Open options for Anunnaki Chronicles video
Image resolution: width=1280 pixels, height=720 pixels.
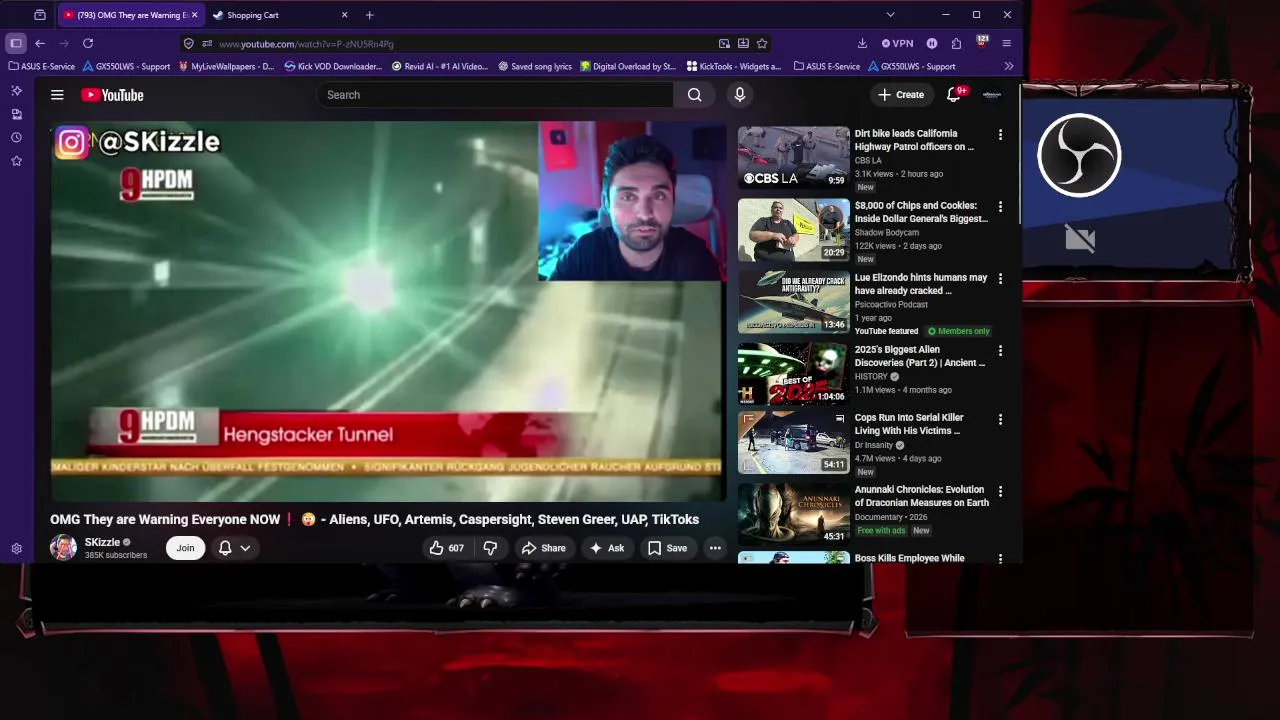(1000, 491)
